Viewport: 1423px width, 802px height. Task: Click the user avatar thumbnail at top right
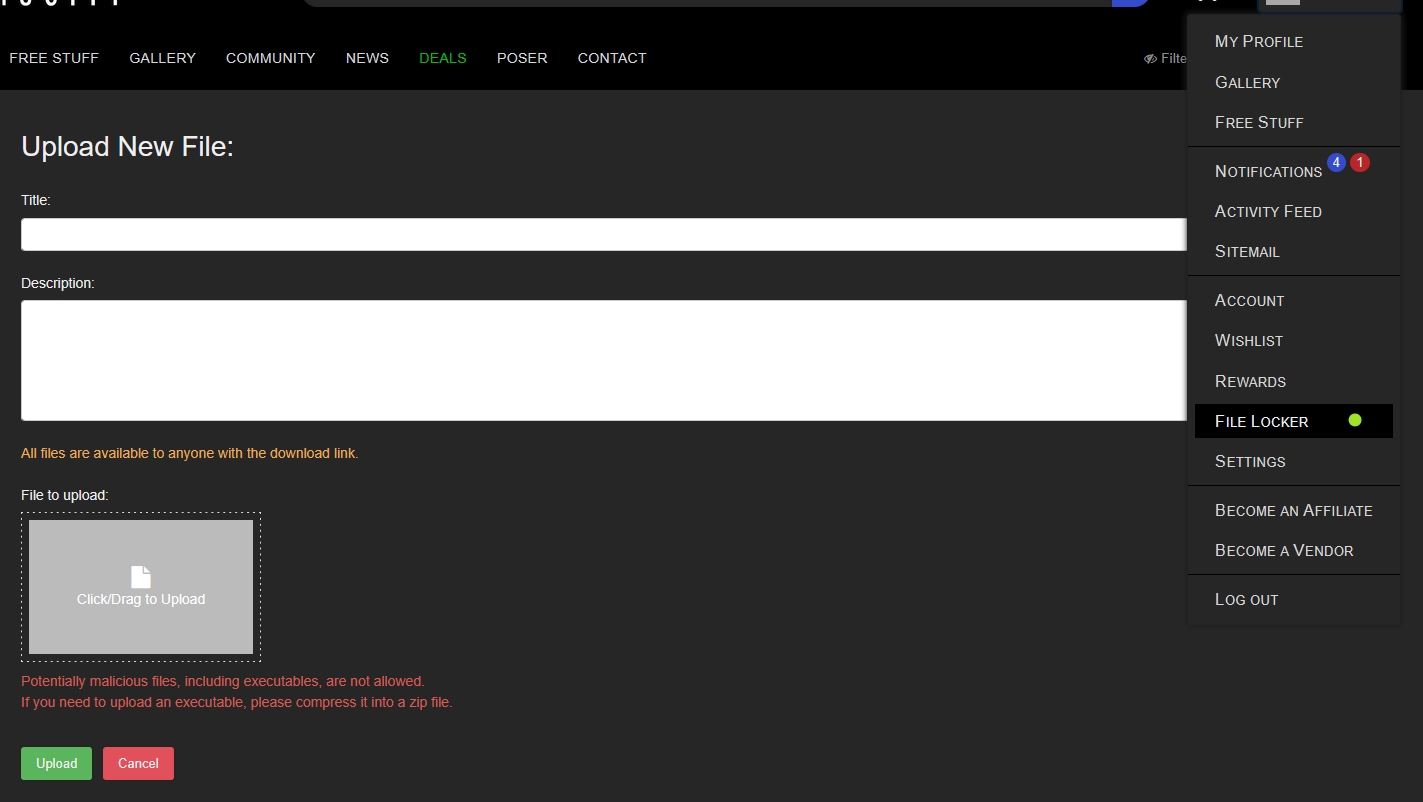1283,2
